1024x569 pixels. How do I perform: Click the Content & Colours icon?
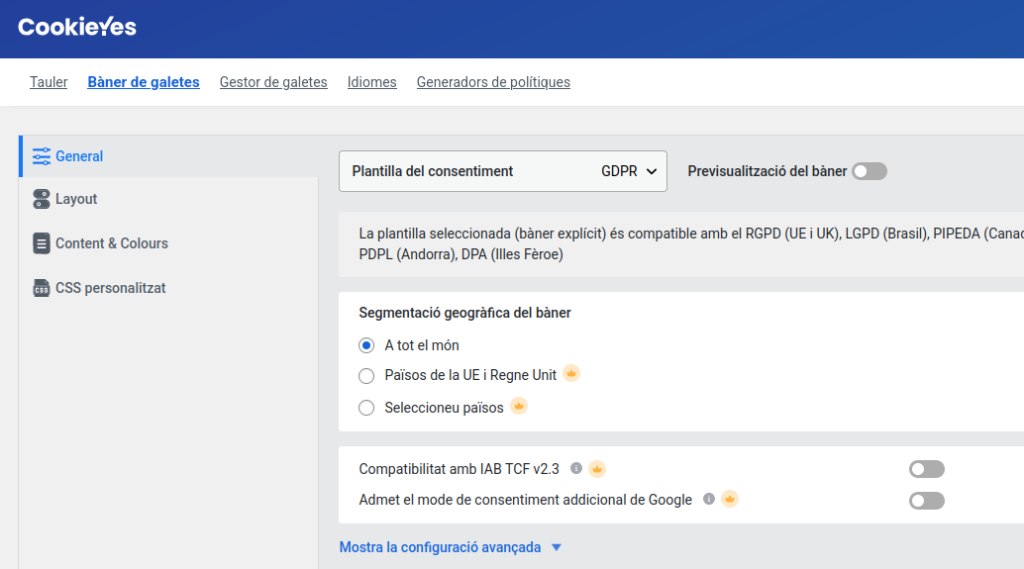(x=41, y=243)
